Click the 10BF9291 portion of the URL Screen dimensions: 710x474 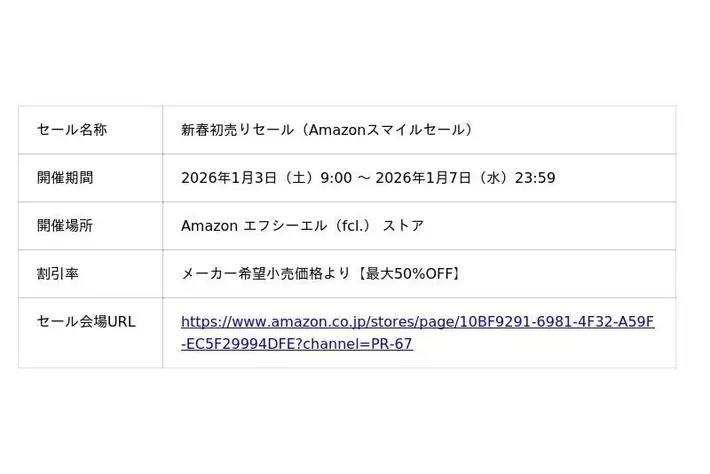click(490, 322)
